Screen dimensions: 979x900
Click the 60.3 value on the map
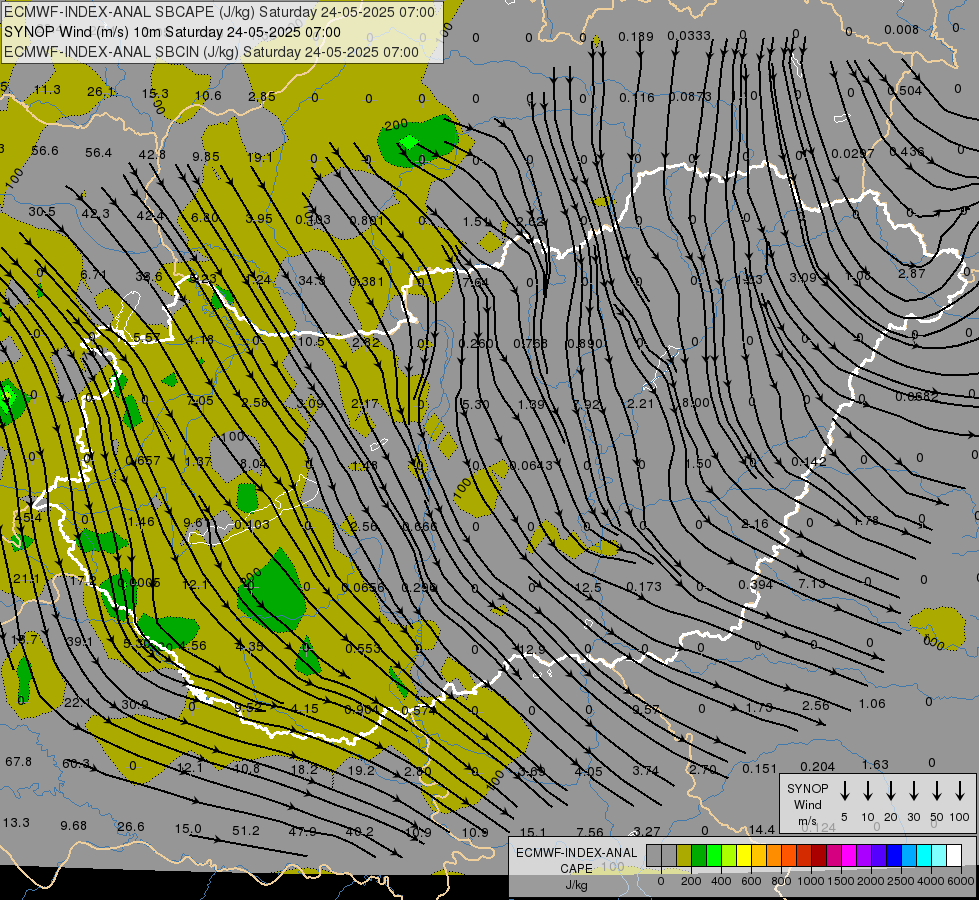point(76,763)
